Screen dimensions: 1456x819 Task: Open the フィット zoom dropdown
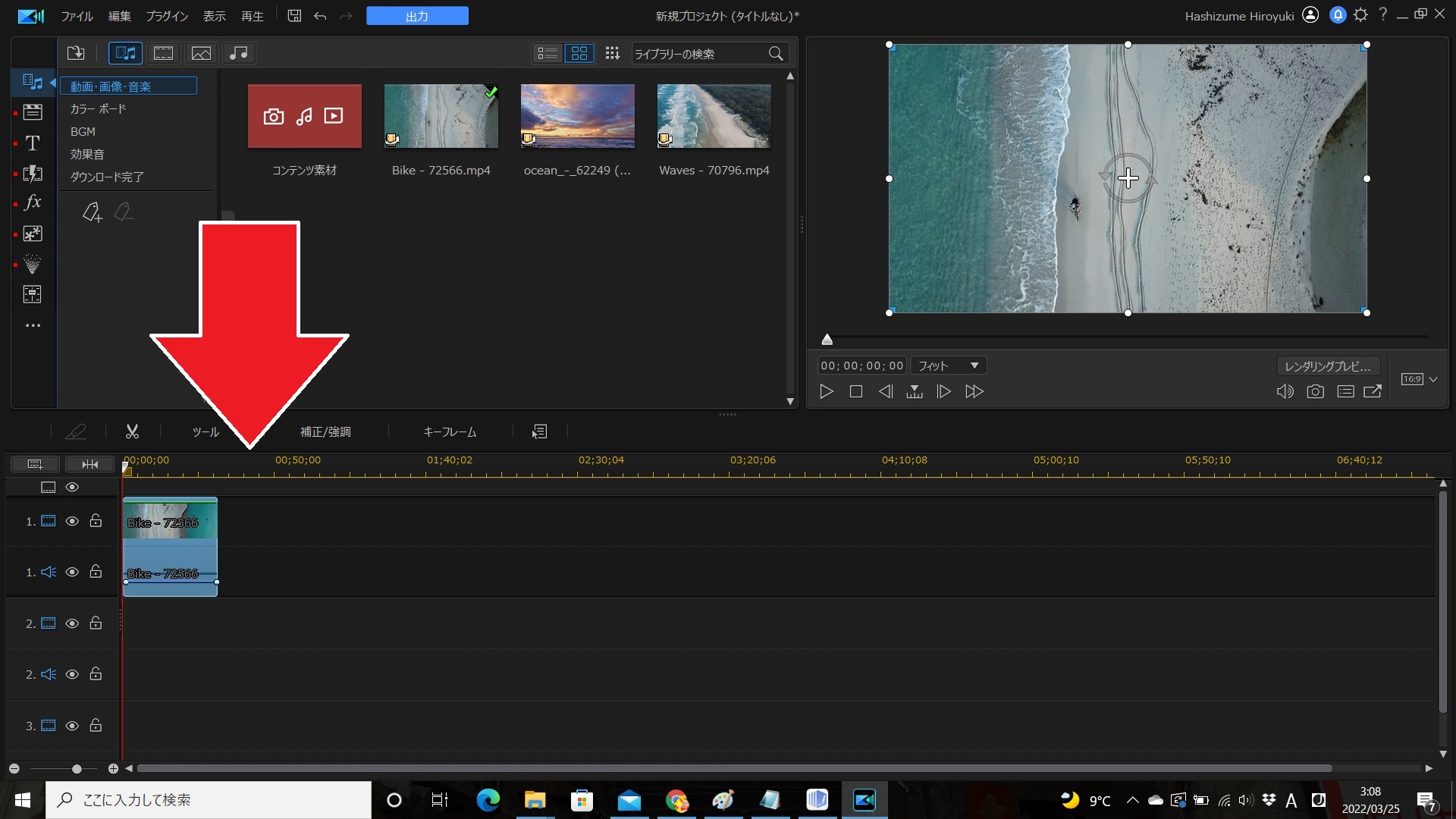(x=949, y=366)
